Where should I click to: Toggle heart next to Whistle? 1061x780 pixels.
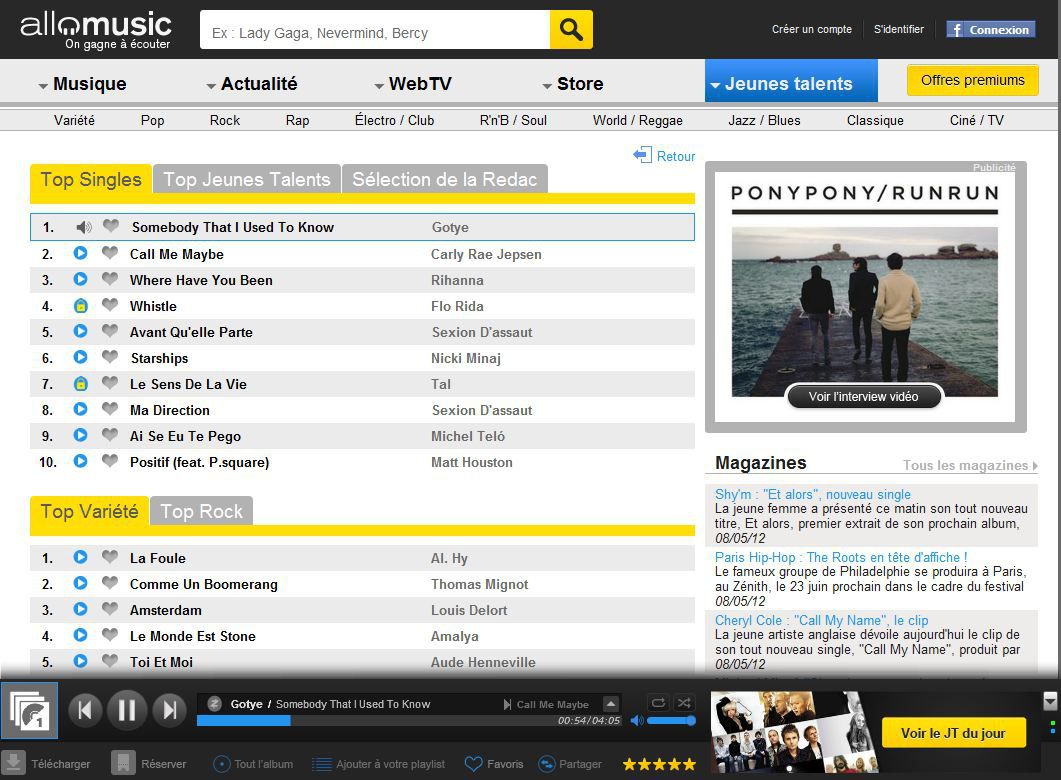[x=110, y=304]
